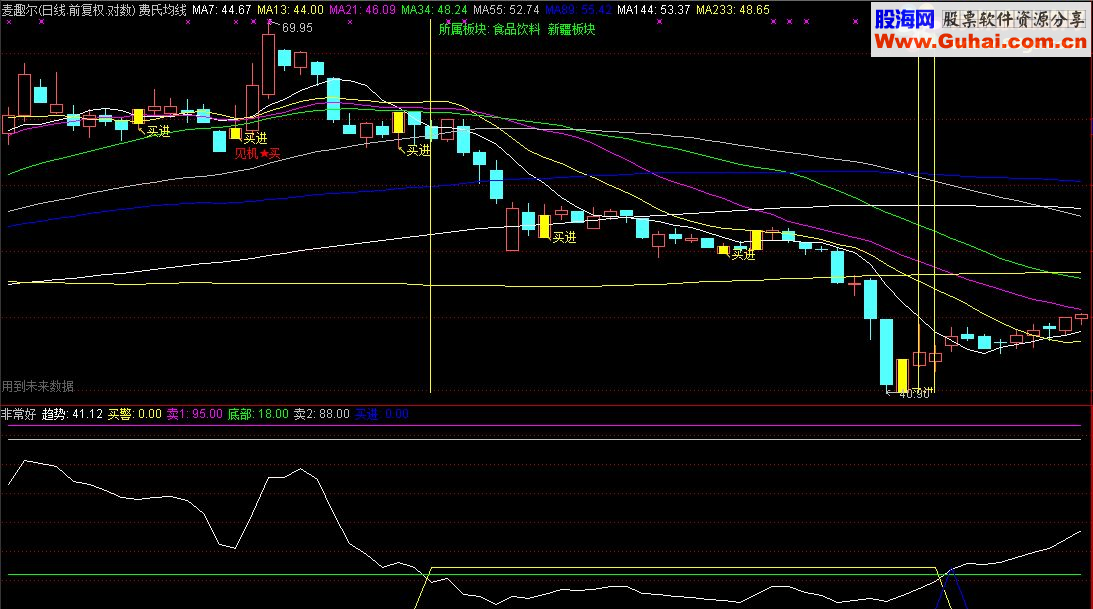Open the 新疆板块 sector link

[572, 29]
